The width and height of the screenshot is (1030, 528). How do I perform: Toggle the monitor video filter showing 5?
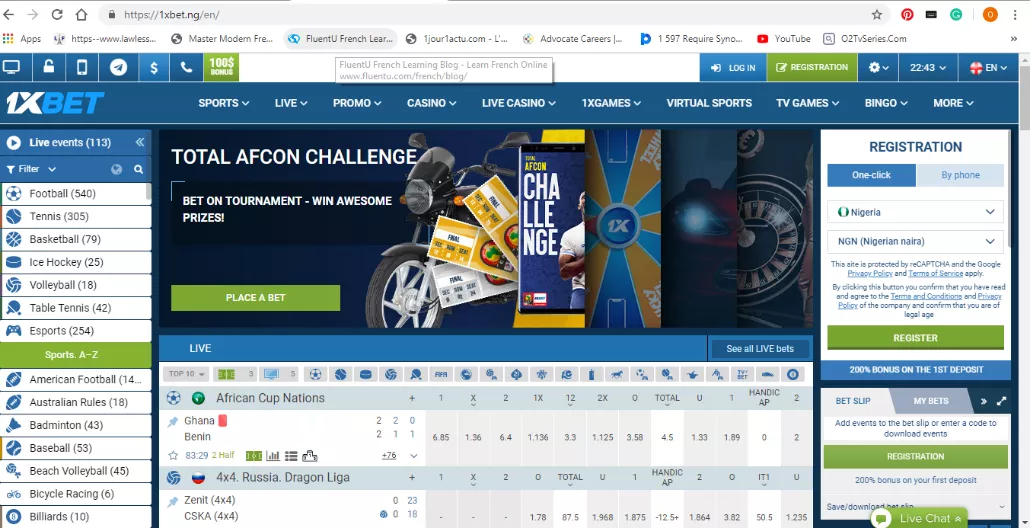279,374
